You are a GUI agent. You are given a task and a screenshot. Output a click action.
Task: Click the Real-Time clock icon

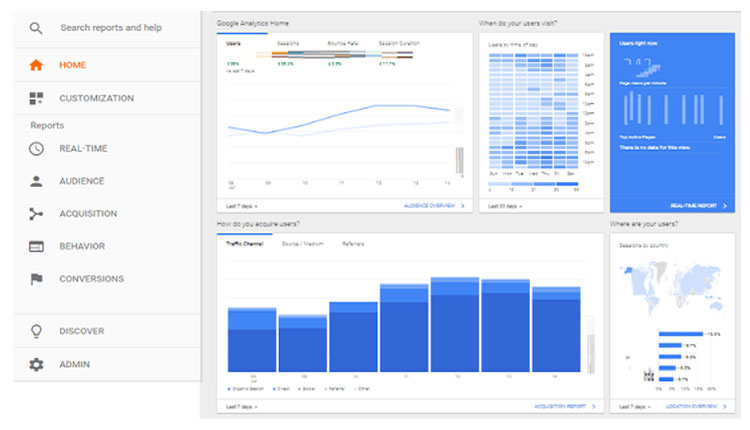click(x=36, y=149)
